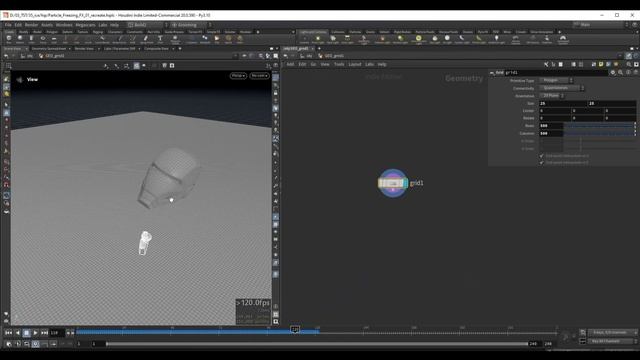Screen dimensions: 640x360
Task: Select the Font shelf tool
Action: tap(160, 39)
